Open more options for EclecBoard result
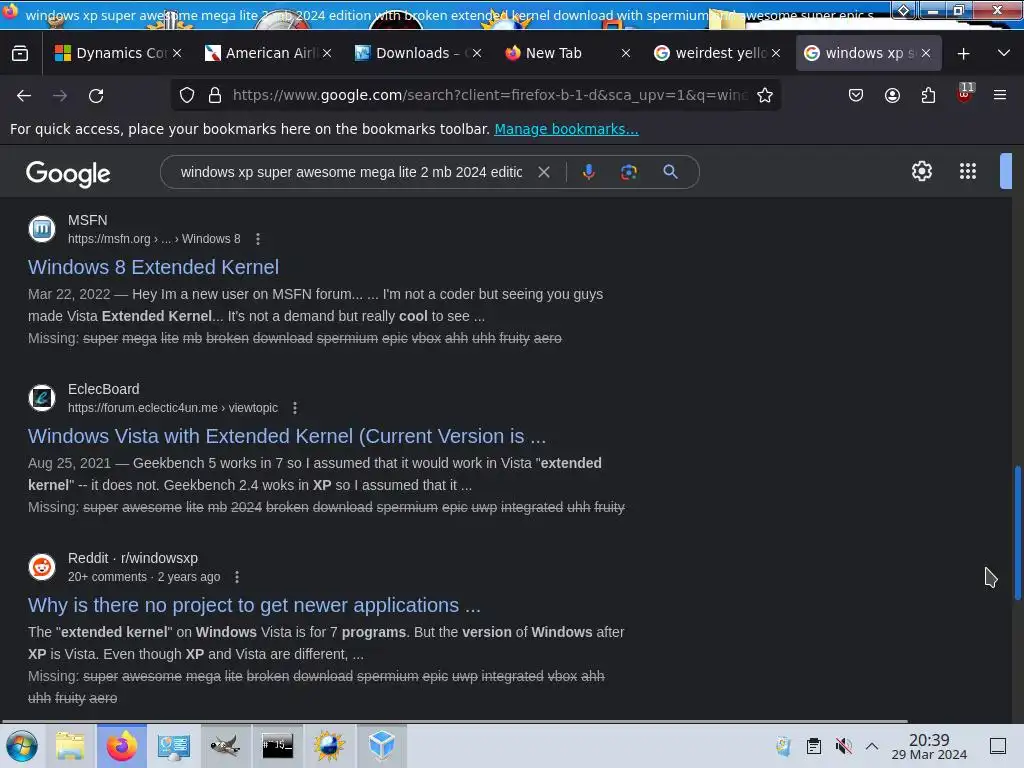Image resolution: width=1024 pixels, height=768 pixels. coord(295,408)
